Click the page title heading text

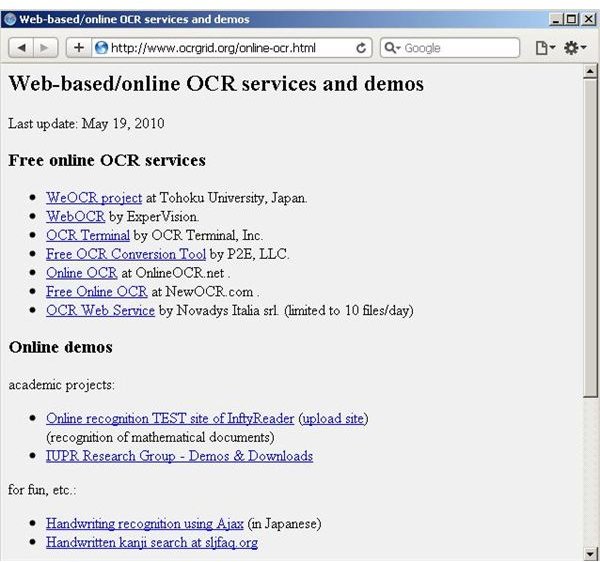click(x=216, y=84)
